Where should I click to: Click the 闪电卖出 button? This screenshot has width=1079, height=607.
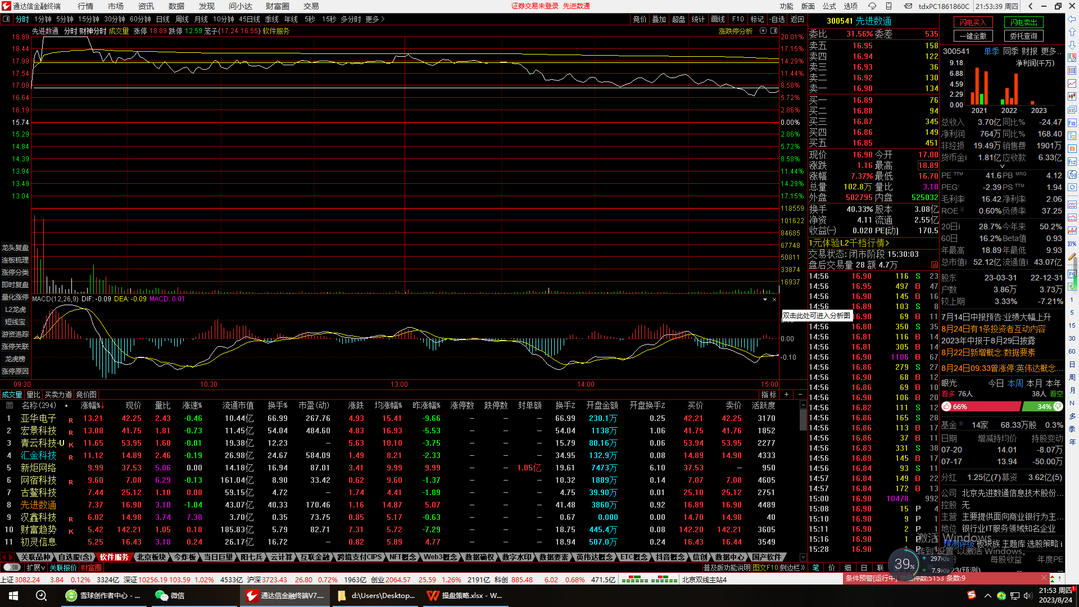tap(1023, 23)
